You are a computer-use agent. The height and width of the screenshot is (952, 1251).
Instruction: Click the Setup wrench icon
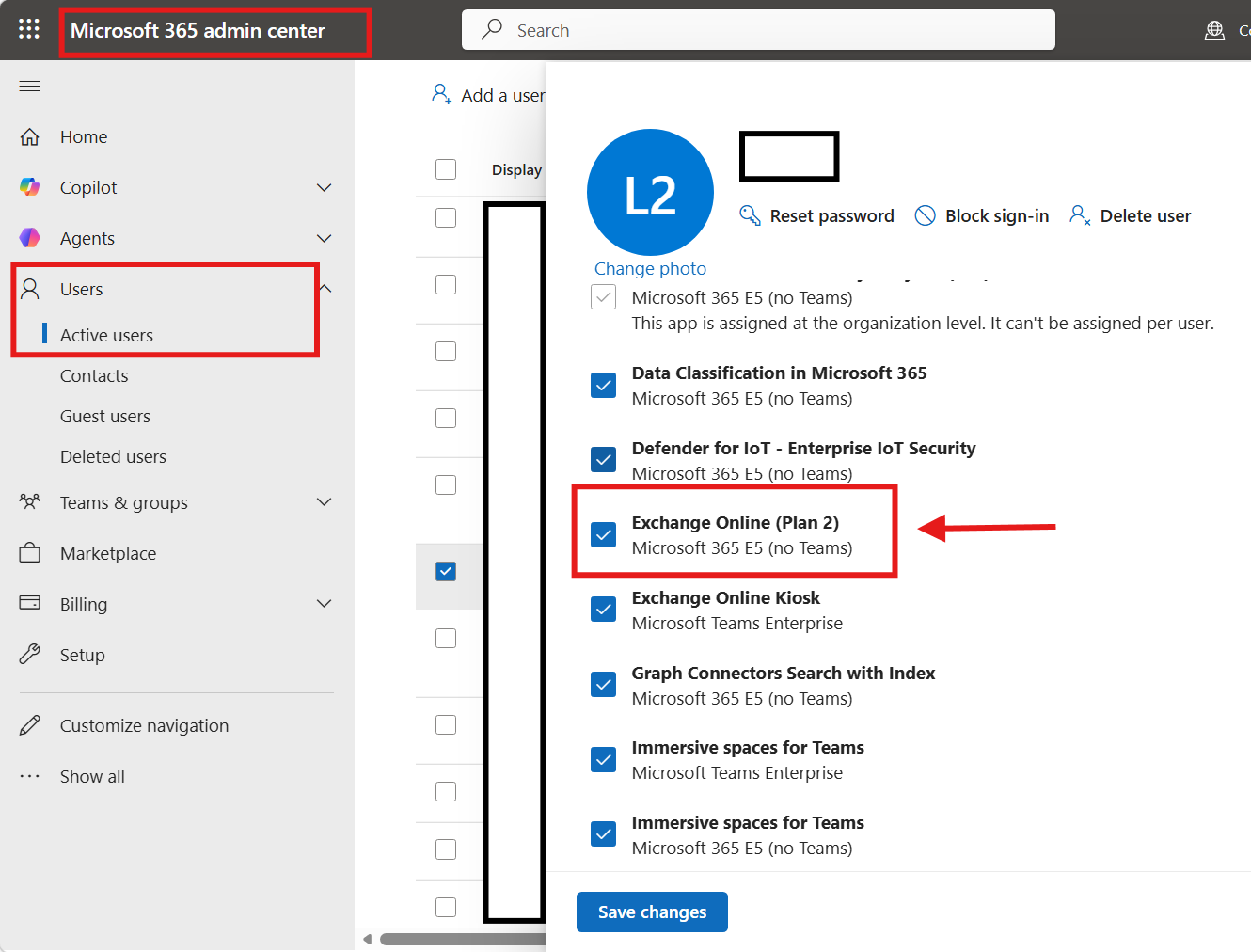coord(30,655)
